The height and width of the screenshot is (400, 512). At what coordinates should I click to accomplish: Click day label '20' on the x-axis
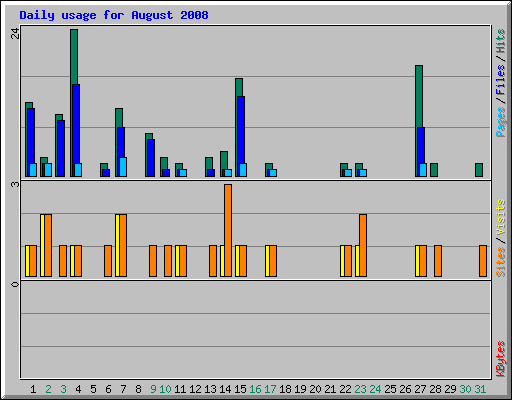tap(315, 389)
